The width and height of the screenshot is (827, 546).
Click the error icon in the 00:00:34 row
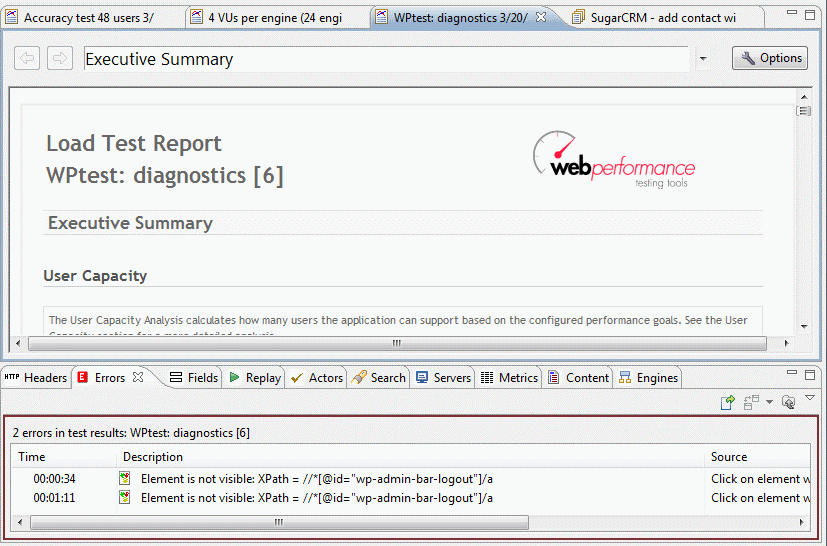pyautogui.click(x=124, y=478)
